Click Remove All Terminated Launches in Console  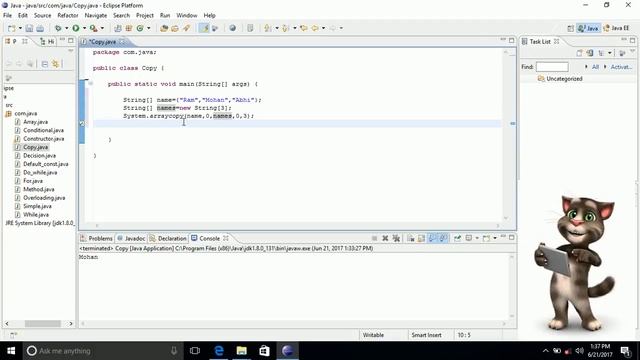[x=396, y=238]
